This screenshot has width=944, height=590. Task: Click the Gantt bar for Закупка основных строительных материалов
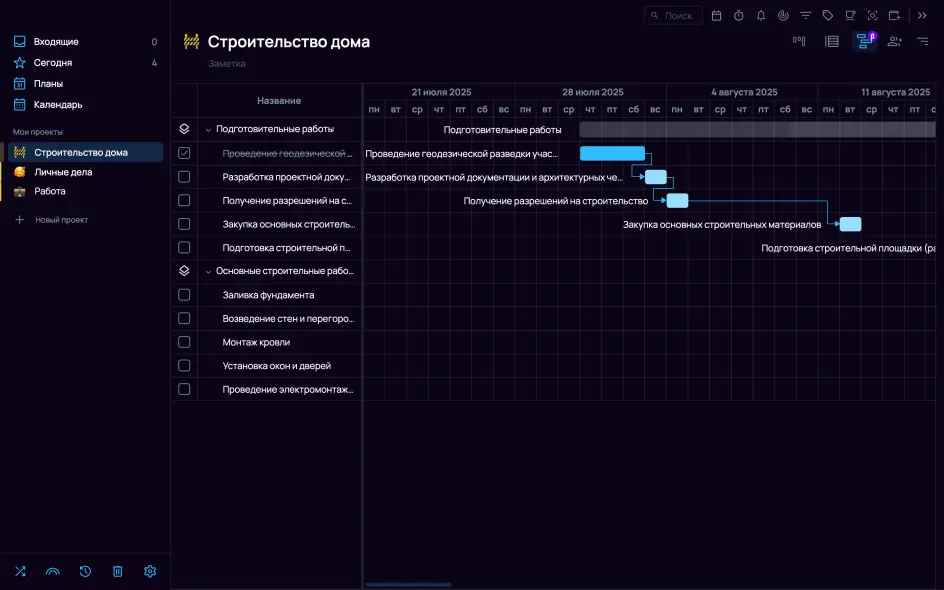pyautogui.click(x=849, y=224)
